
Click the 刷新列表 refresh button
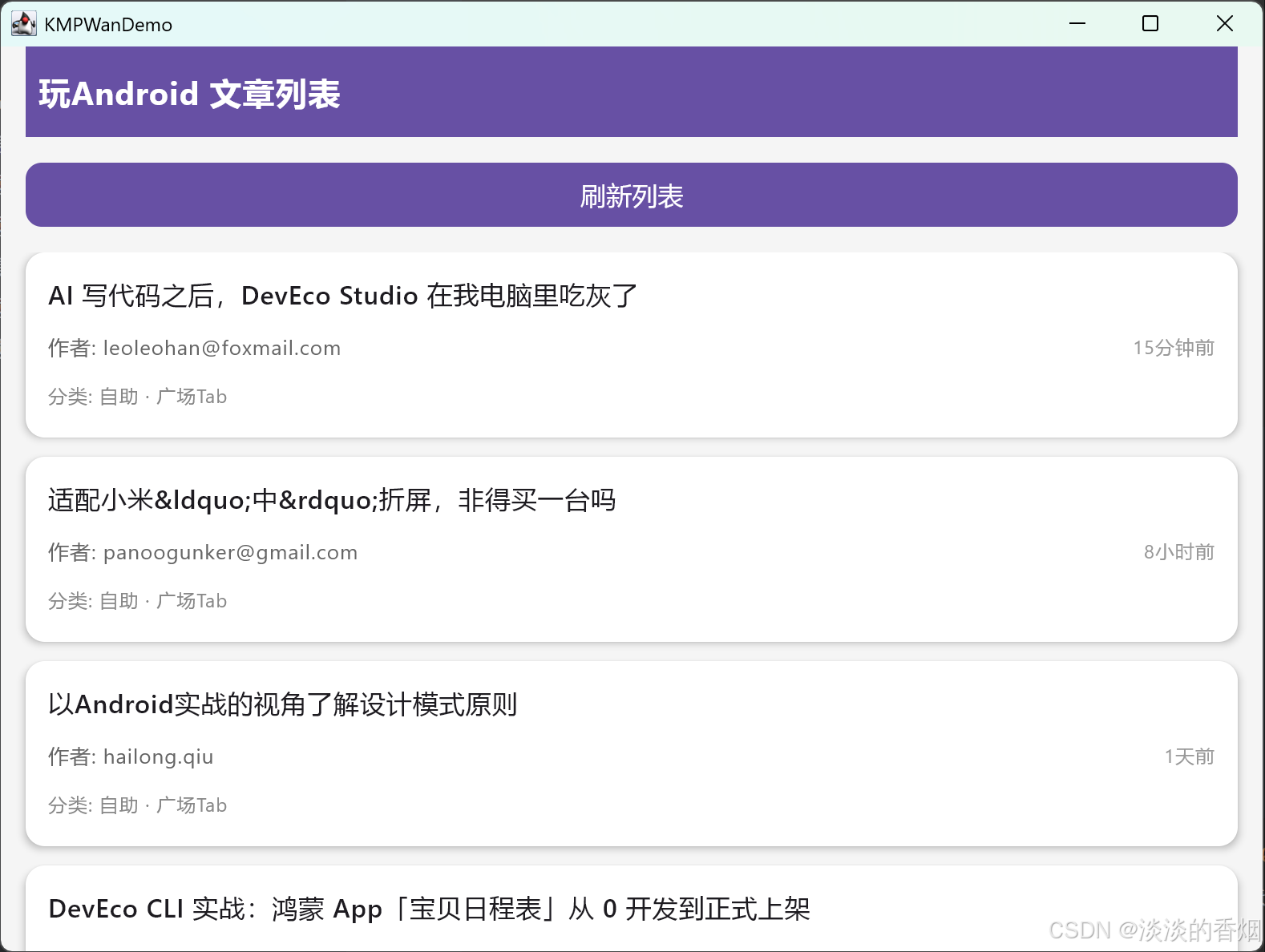[632, 195]
